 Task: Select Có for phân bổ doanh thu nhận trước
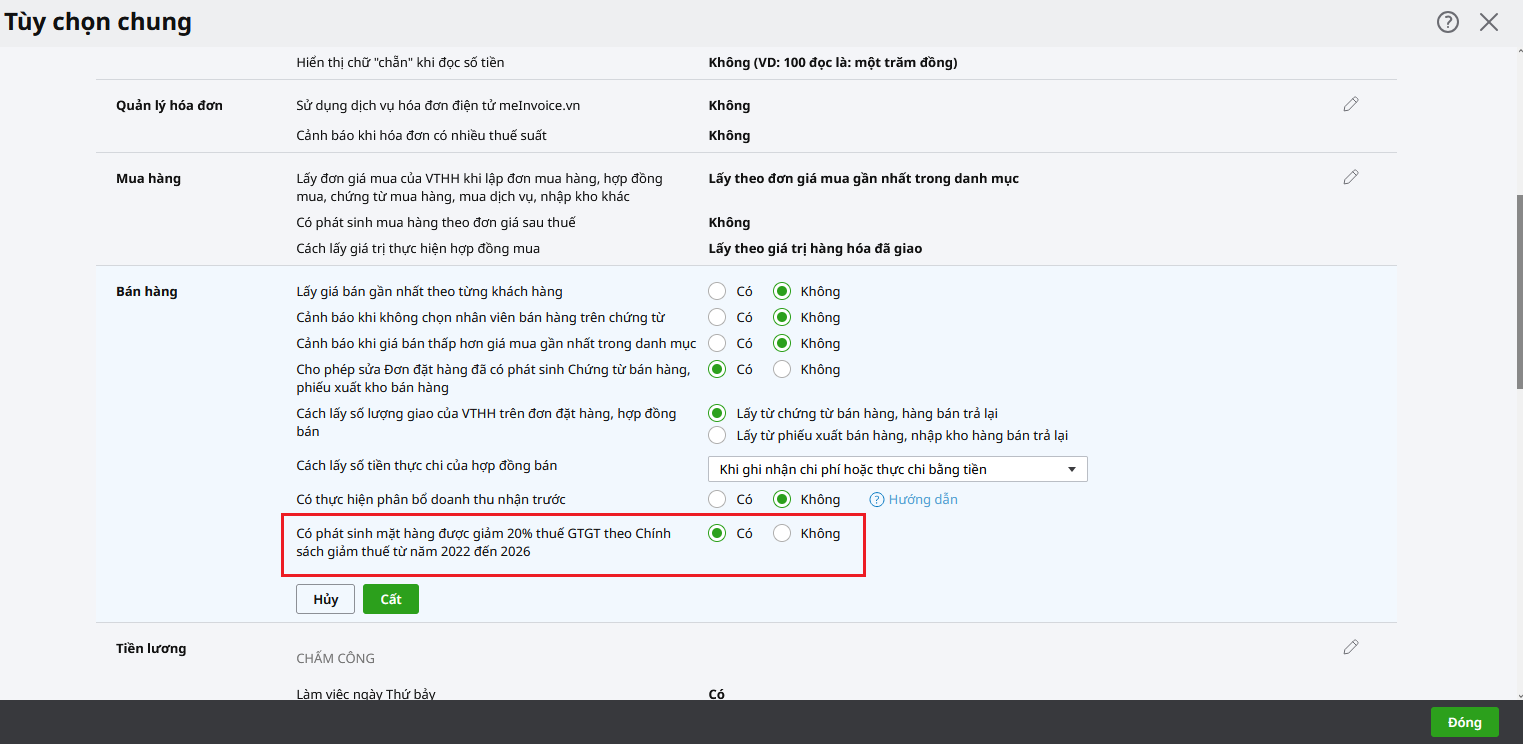click(x=717, y=500)
